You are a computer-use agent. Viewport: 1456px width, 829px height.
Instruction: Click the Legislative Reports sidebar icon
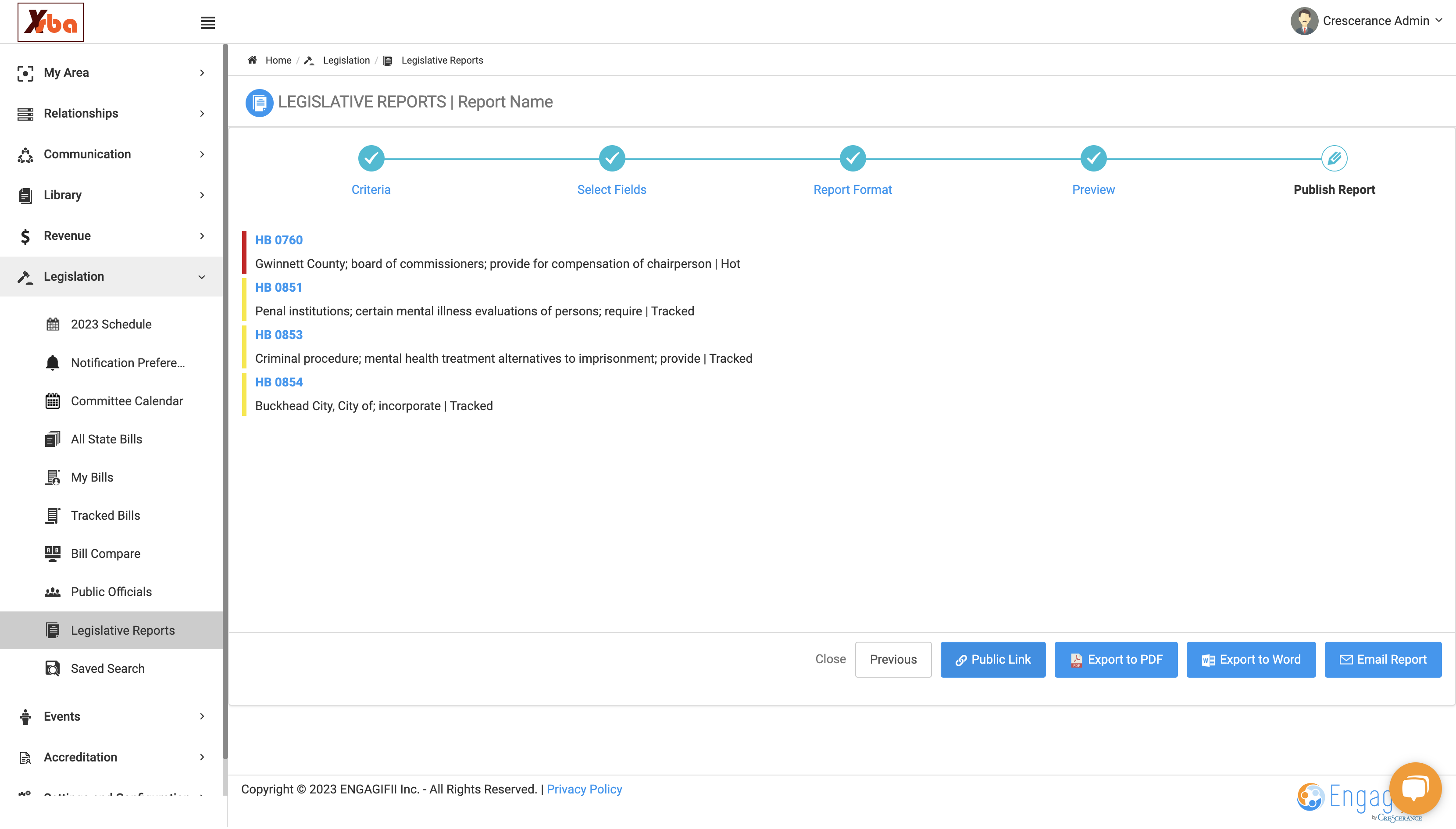point(52,630)
